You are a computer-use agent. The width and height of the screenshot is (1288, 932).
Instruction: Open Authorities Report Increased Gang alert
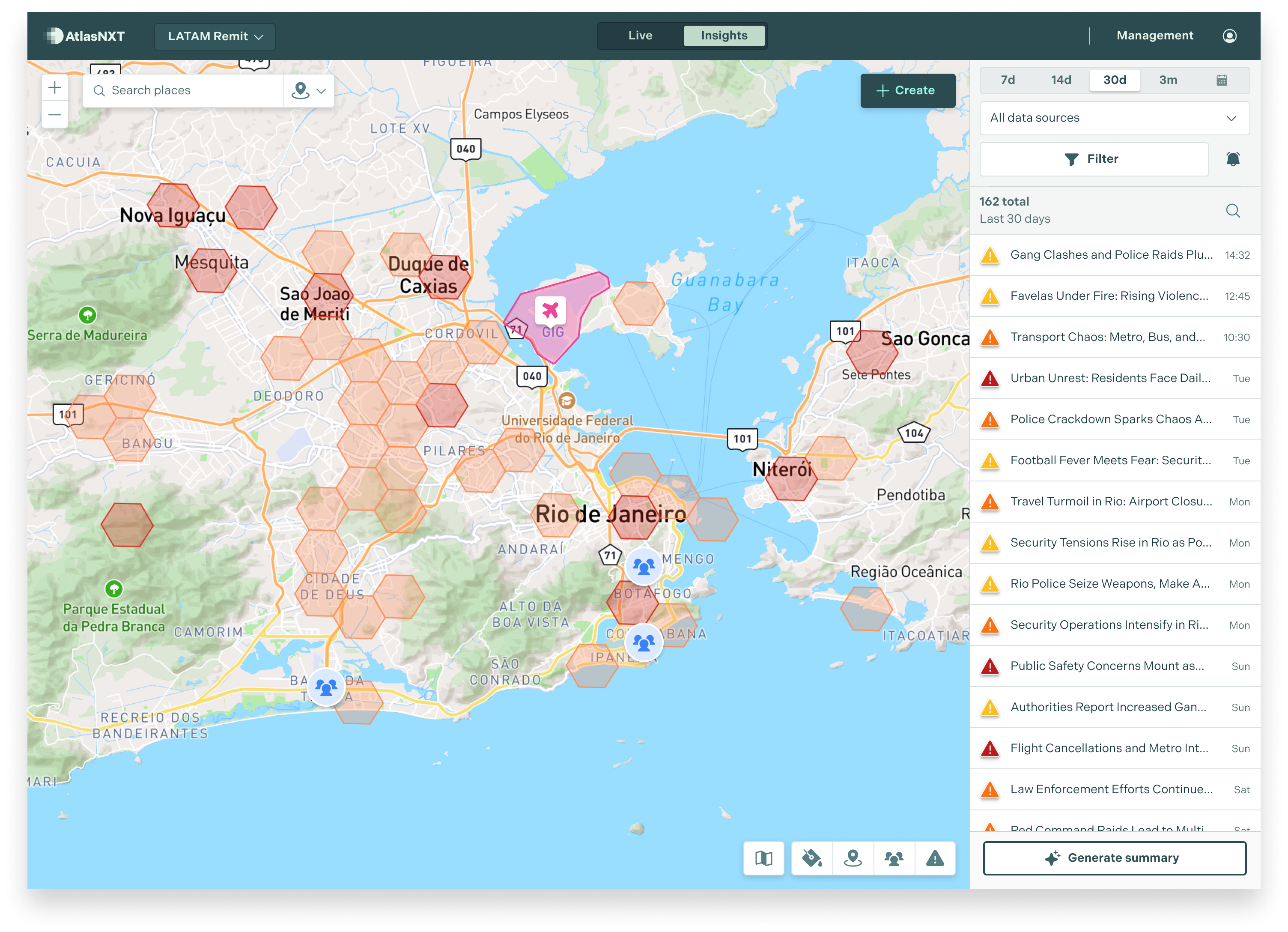pyautogui.click(x=1114, y=707)
